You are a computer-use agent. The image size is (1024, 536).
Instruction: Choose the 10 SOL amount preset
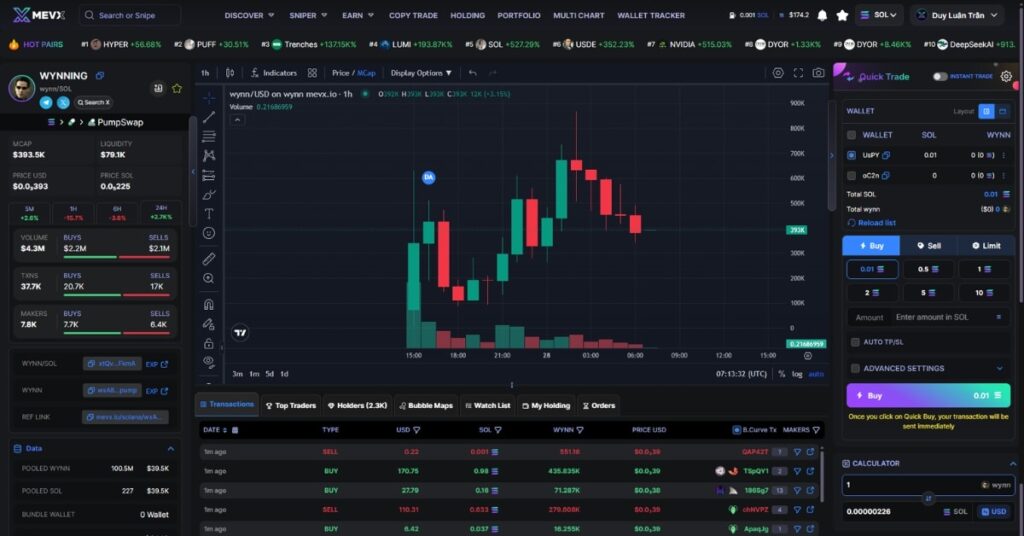(x=984, y=292)
